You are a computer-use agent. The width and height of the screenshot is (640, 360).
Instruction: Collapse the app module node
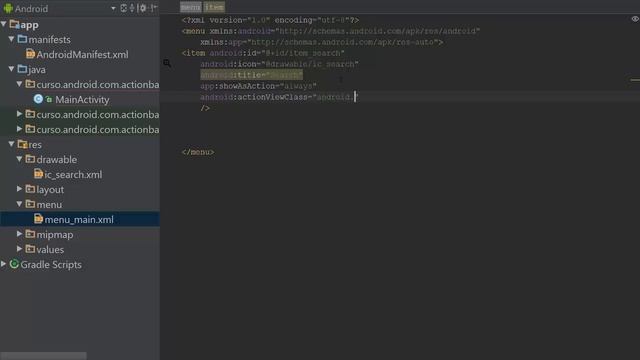click(x=4, y=24)
